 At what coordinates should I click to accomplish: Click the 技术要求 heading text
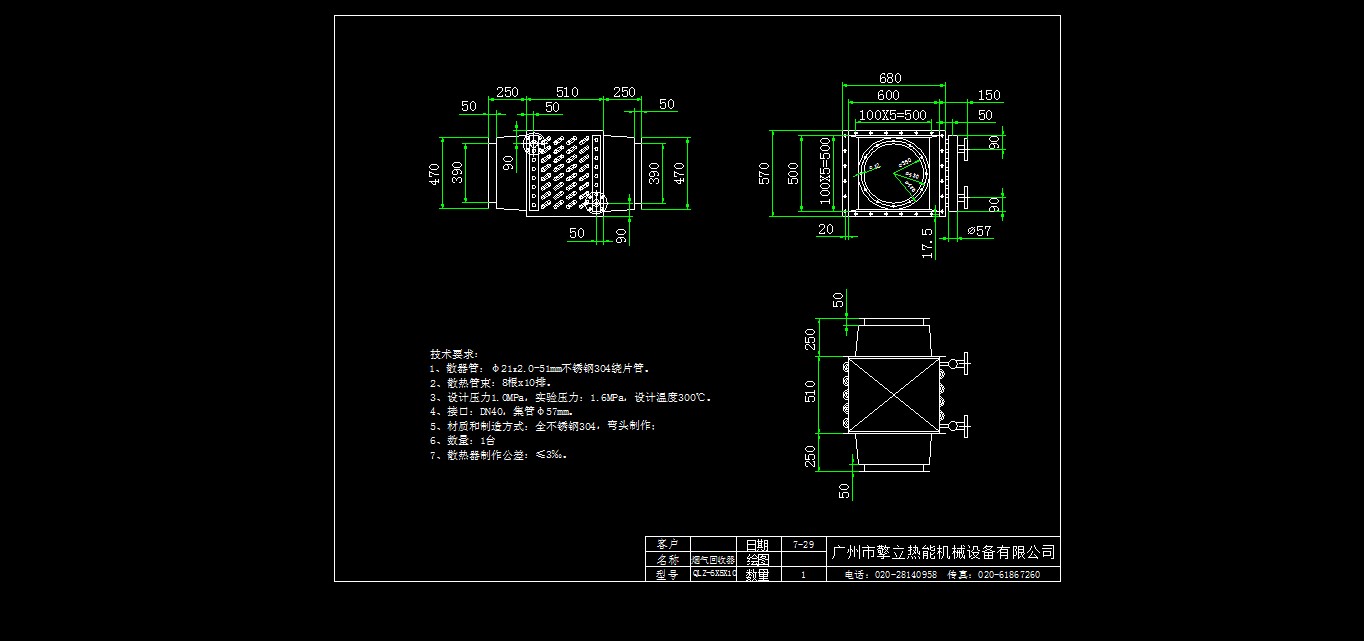tap(455, 354)
